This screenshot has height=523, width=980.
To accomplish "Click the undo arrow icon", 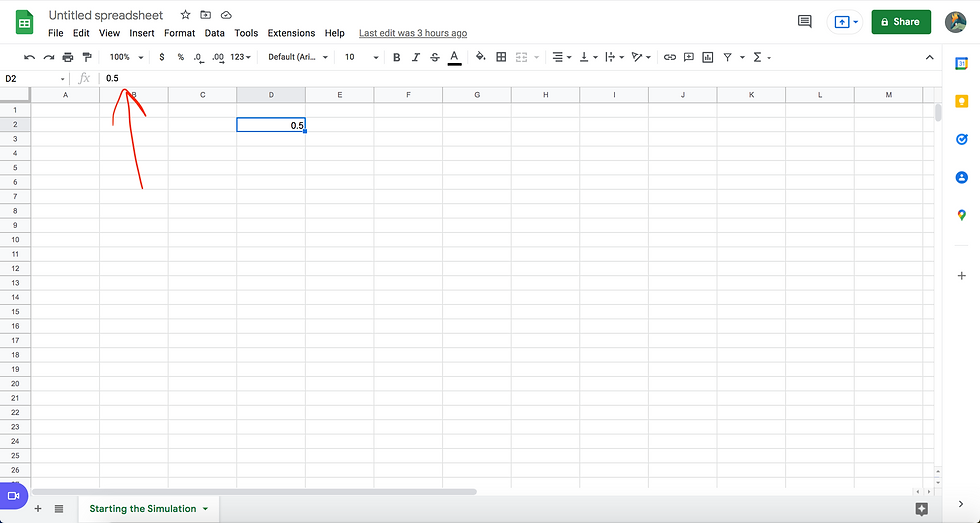I will (29, 57).
